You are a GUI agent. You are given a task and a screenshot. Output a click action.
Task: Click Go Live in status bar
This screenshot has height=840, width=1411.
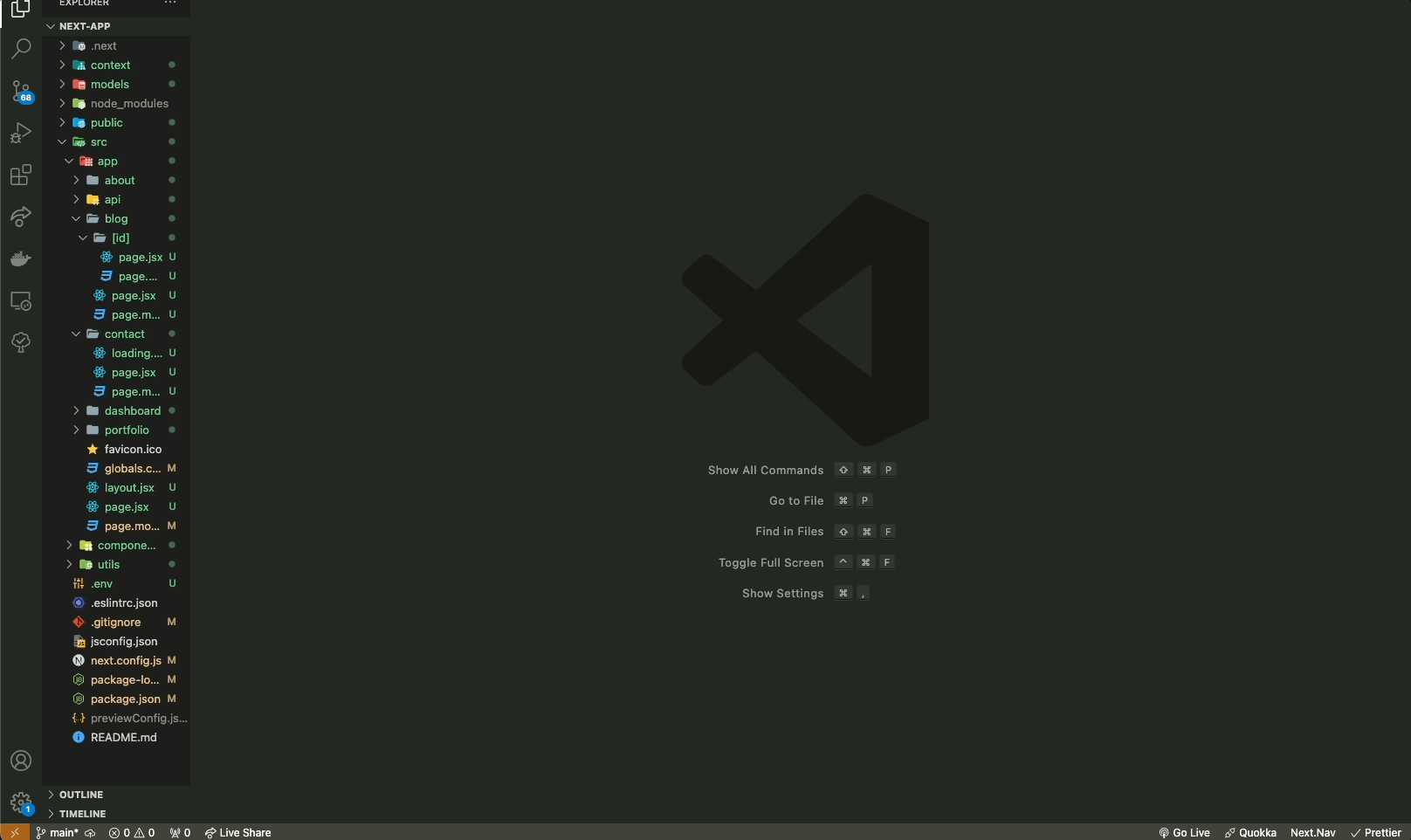pyautogui.click(x=1184, y=832)
